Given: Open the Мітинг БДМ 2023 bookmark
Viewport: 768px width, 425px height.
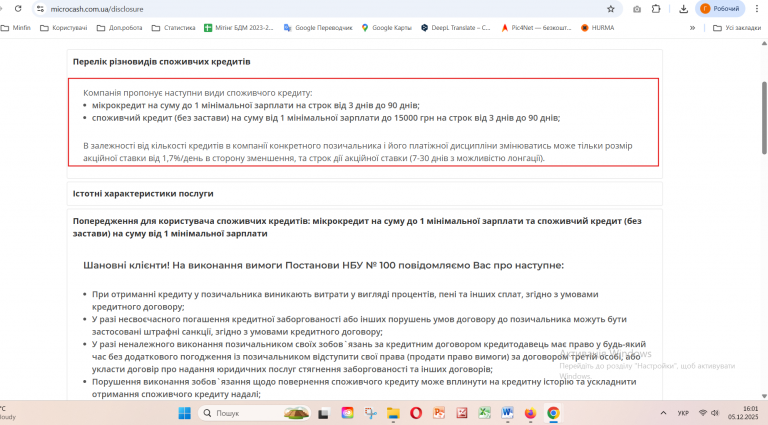Looking at the screenshot, I should coord(239,28).
